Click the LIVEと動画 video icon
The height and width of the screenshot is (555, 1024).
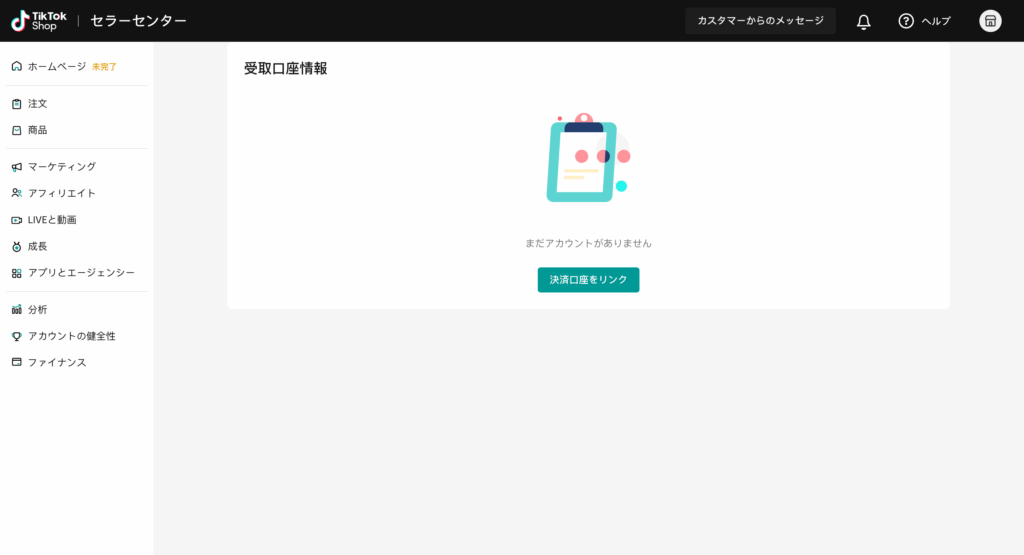click(x=16, y=220)
